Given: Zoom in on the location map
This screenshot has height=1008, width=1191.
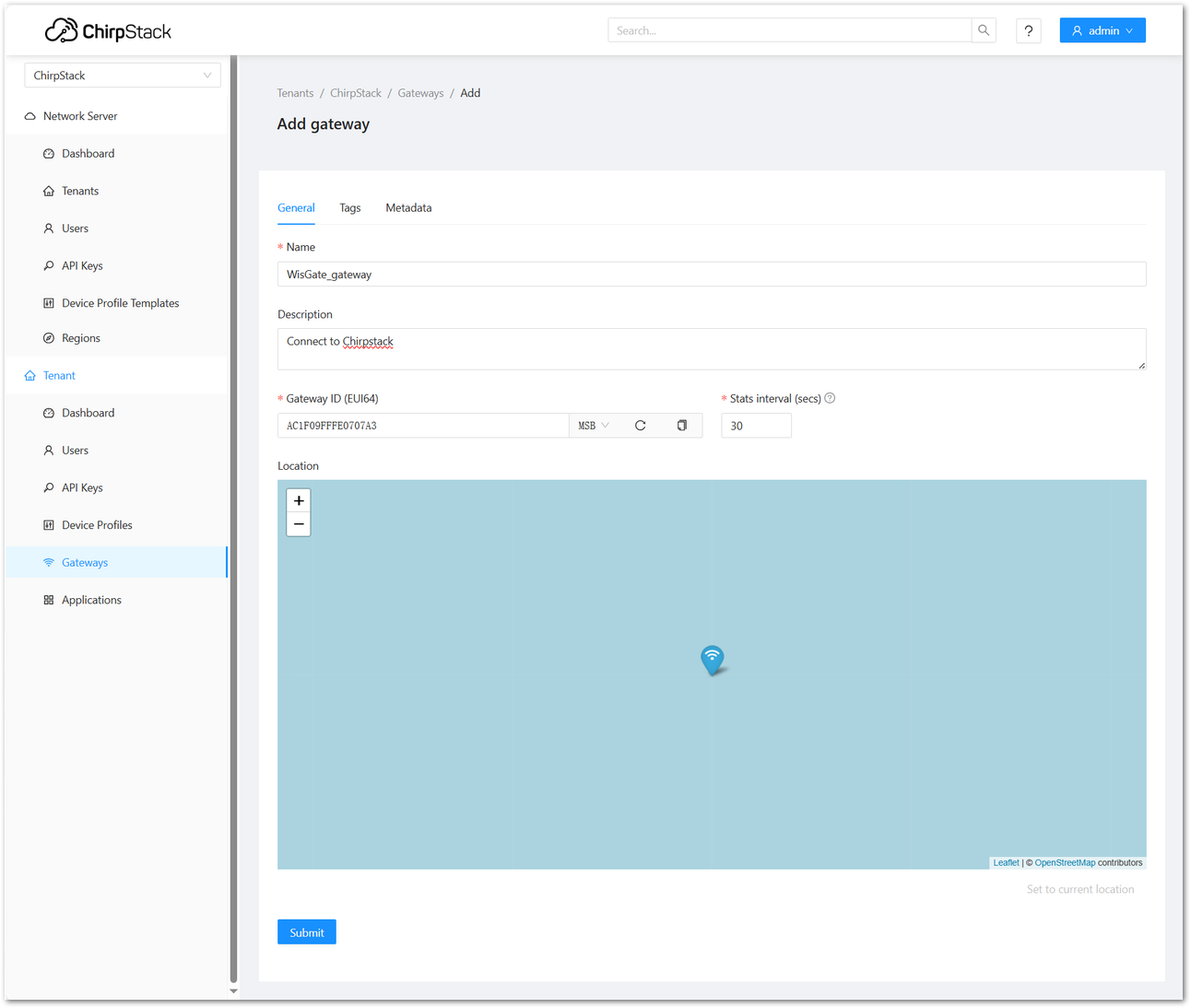Looking at the screenshot, I should pos(298,500).
